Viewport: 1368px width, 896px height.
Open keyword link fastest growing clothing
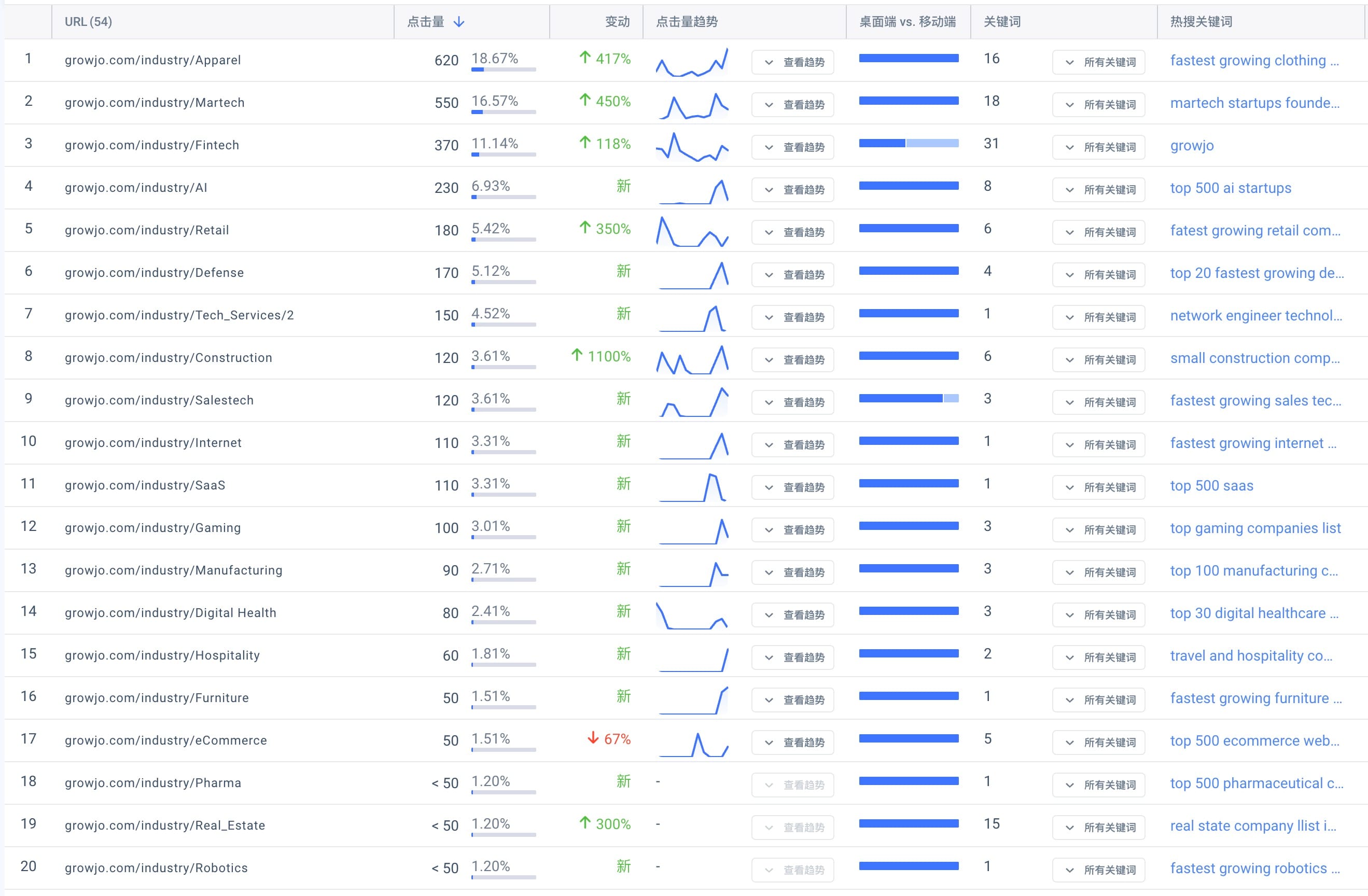point(1255,60)
